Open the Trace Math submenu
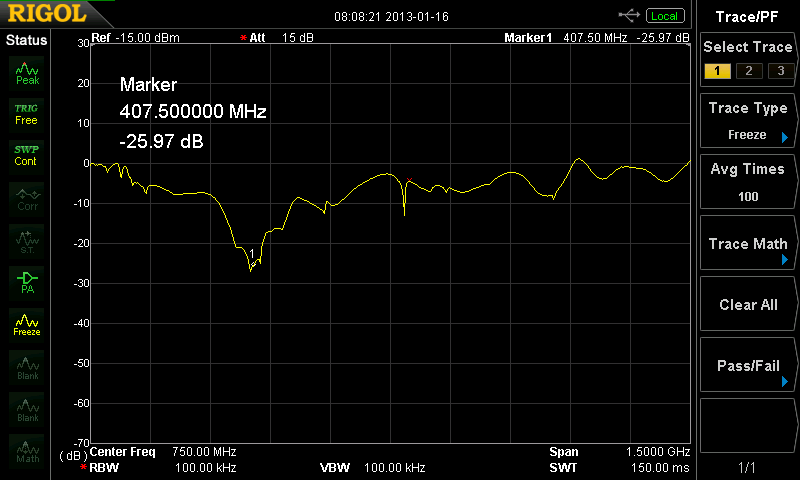The height and width of the screenshot is (480, 800). 747,243
